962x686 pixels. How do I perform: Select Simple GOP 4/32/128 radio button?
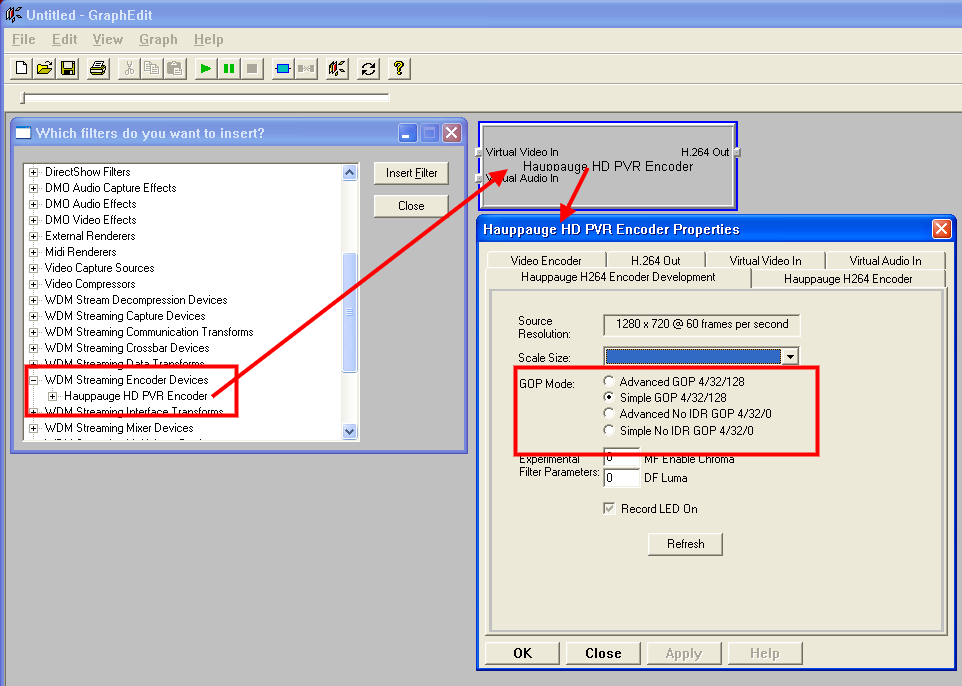(x=609, y=397)
